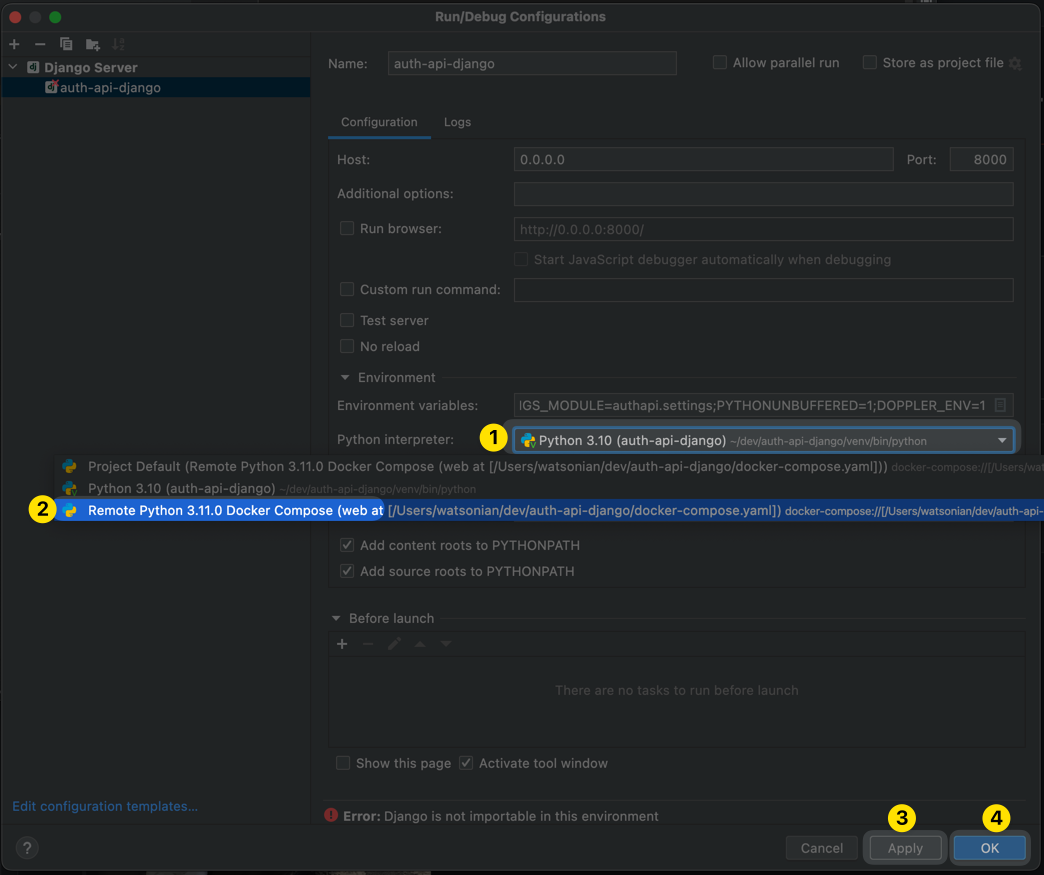
Task: Switch to the Logs tab
Action: [x=457, y=122]
